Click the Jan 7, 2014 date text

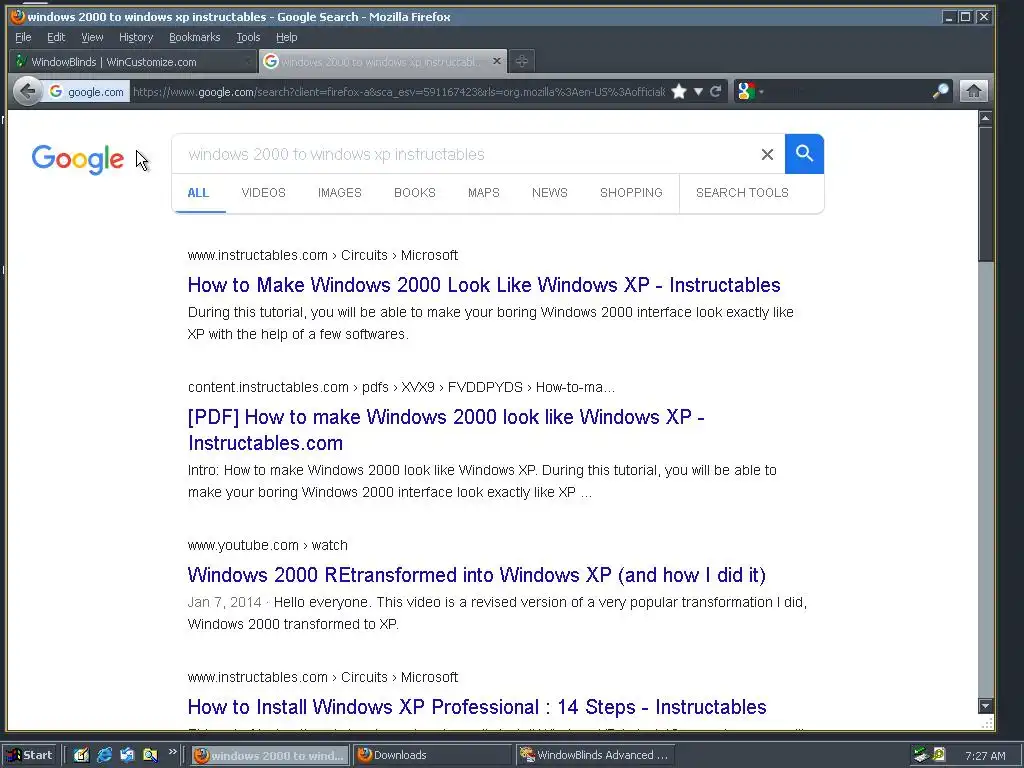(x=224, y=602)
